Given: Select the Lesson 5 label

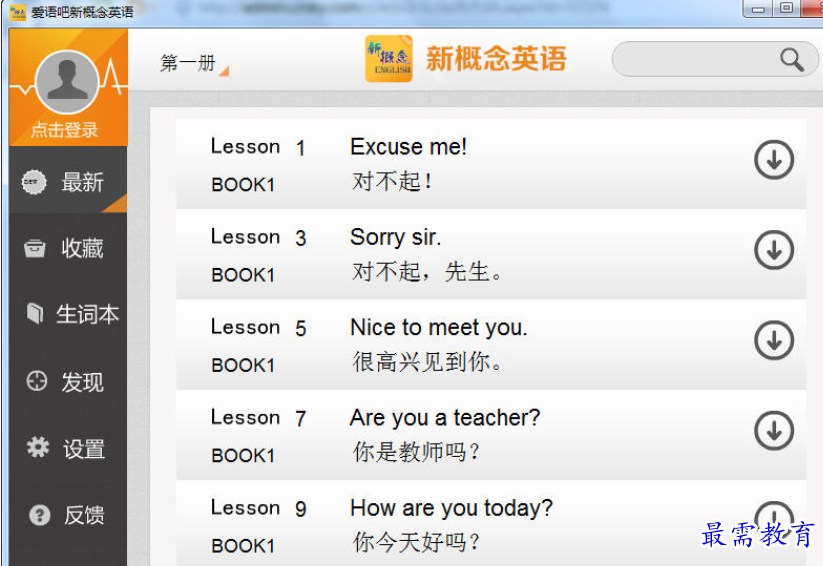Looking at the screenshot, I should [258, 328].
